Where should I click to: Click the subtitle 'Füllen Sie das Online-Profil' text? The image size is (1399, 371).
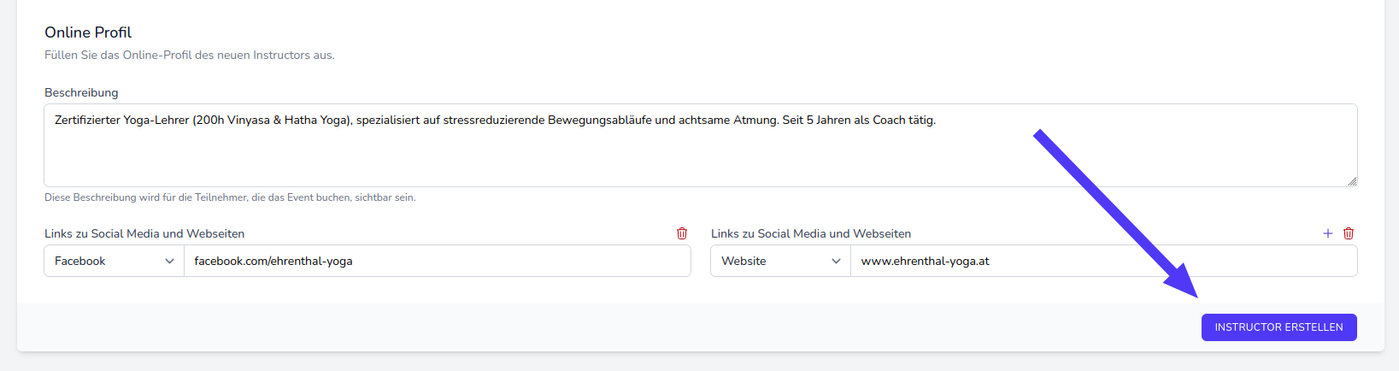(189, 55)
